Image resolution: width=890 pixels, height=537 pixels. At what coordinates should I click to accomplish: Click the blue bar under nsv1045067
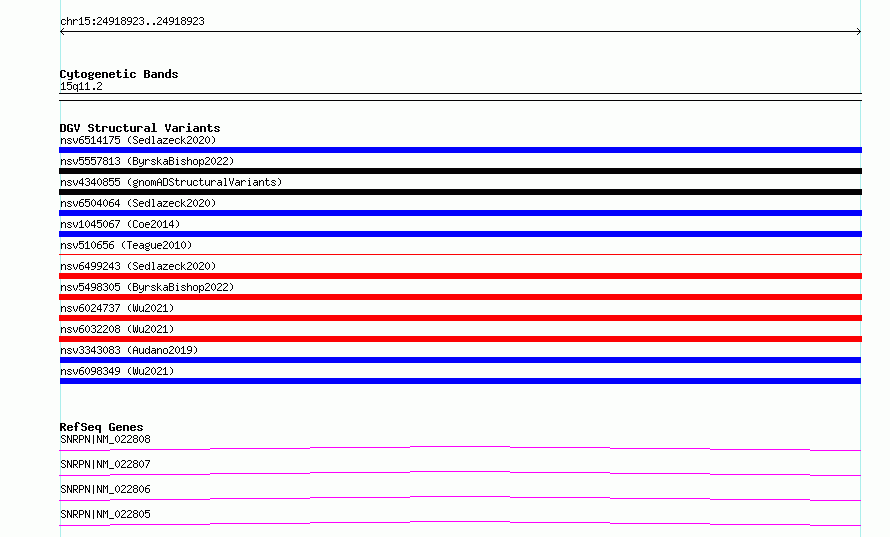click(x=460, y=234)
